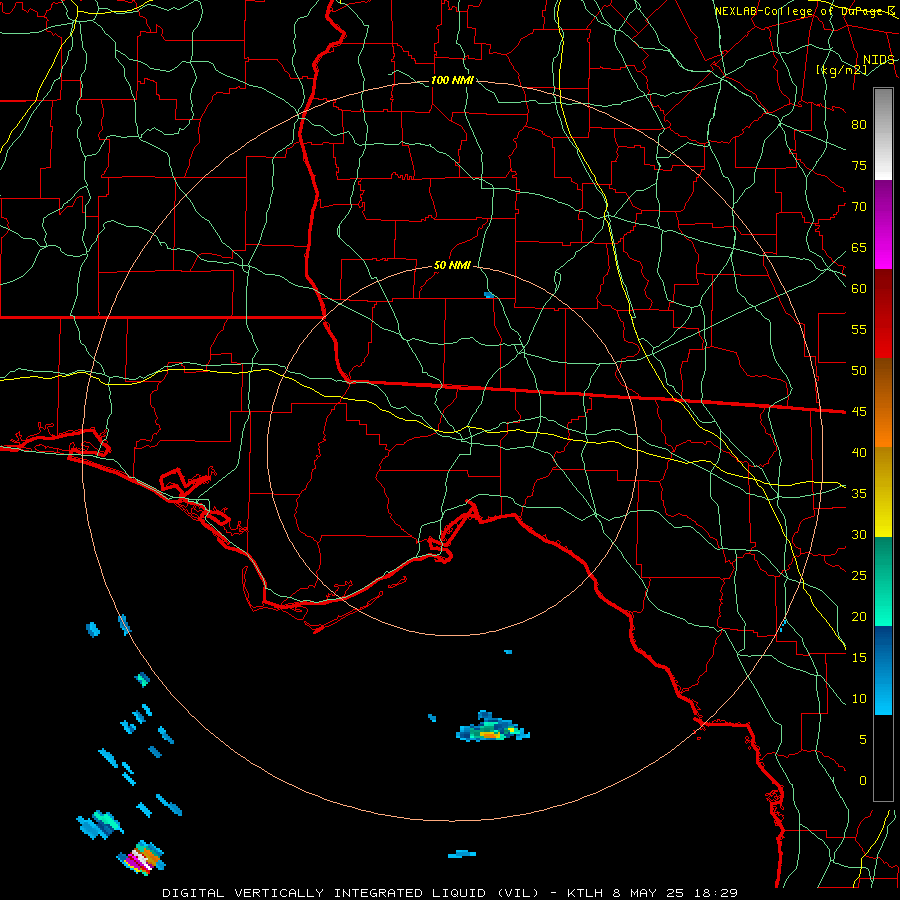Pick the magenta-purple segment of the color bar
This screenshot has height=900, width=900.
[x=883, y=224]
